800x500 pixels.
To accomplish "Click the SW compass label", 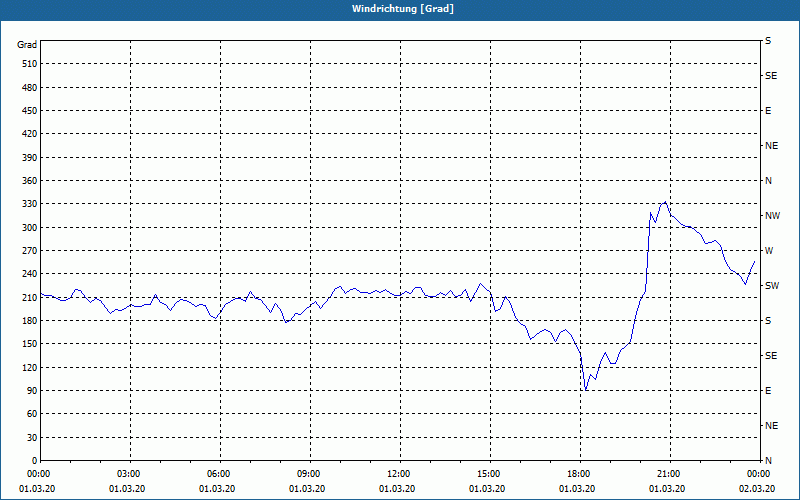I will 772,286.
